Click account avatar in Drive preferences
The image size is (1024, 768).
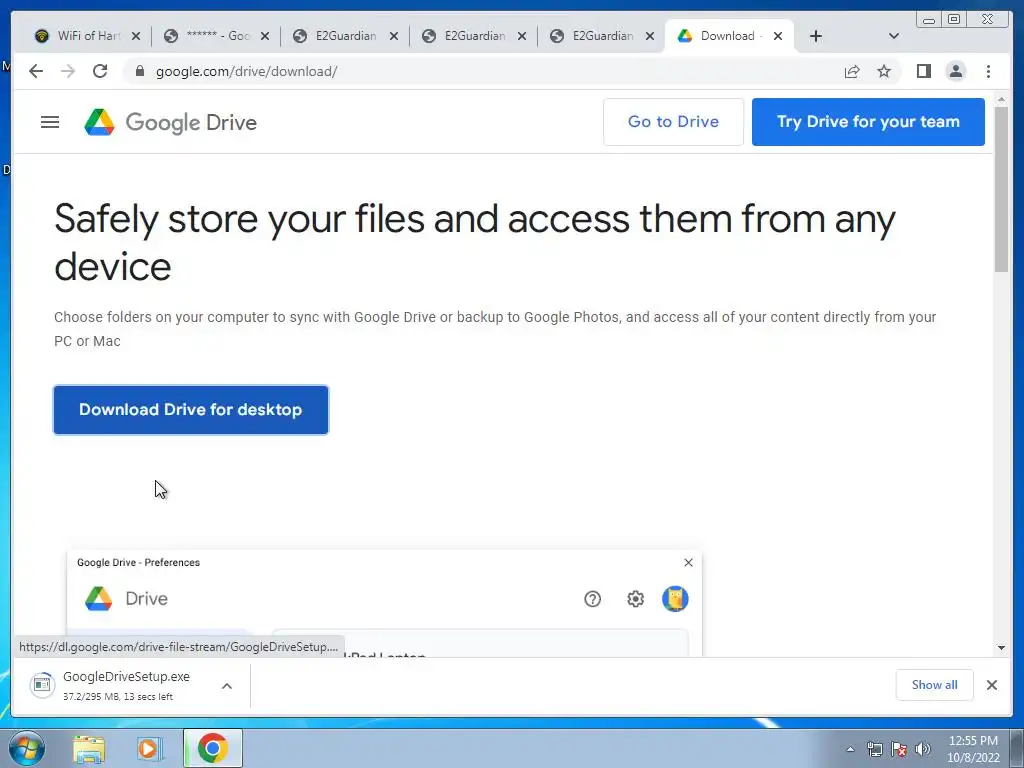(x=675, y=599)
